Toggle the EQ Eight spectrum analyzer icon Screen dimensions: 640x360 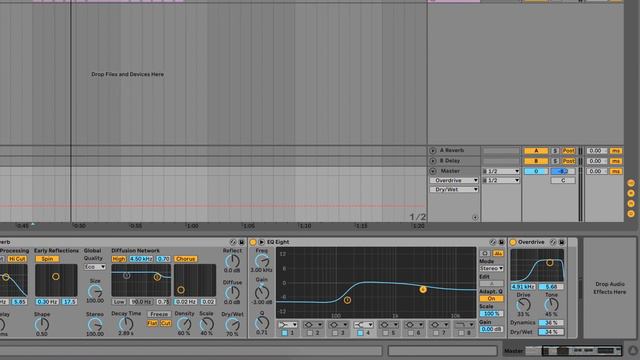[498, 253]
